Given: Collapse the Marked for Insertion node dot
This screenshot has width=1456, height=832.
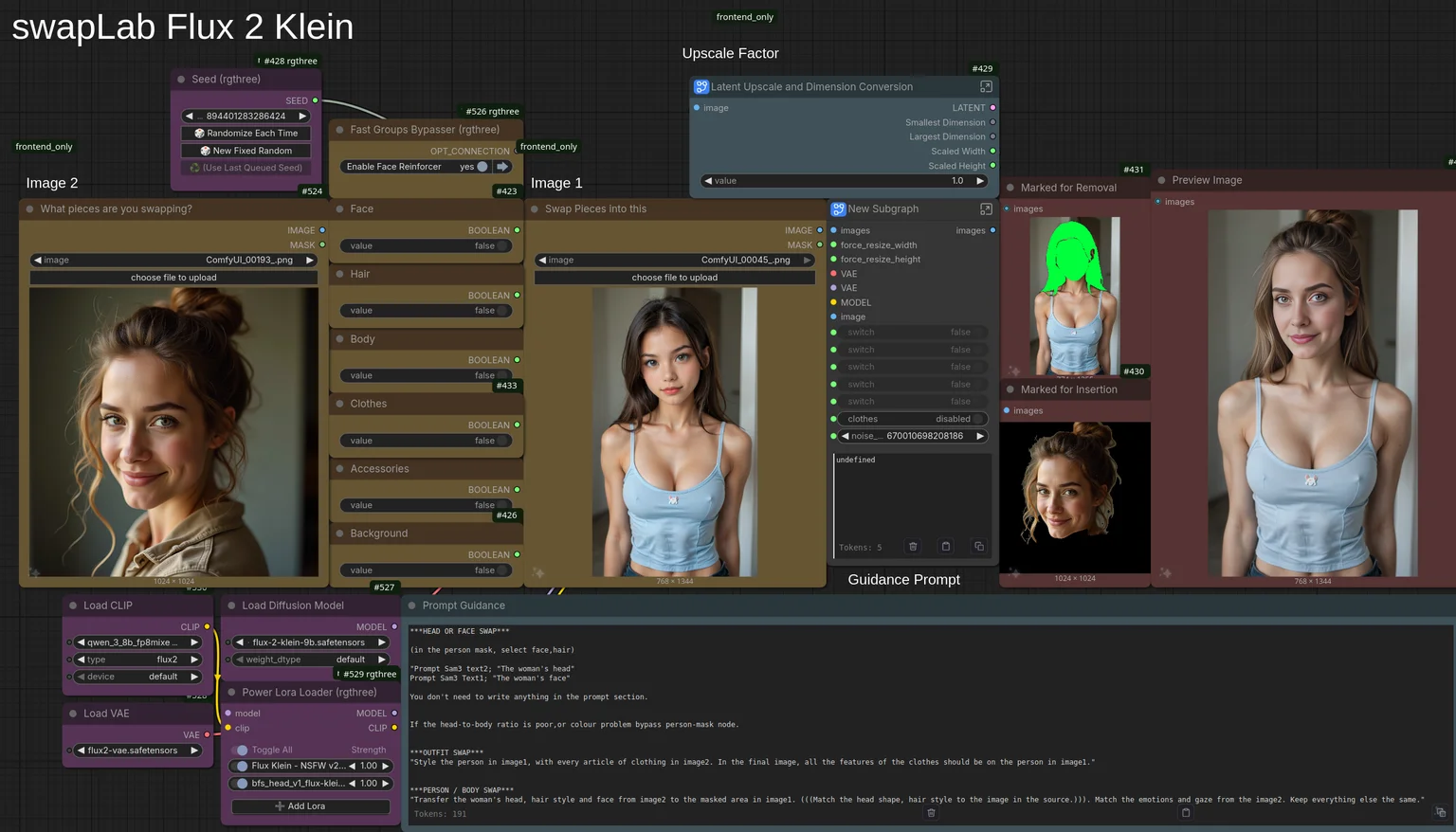Looking at the screenshot, I should click(x=1010, y=389).
